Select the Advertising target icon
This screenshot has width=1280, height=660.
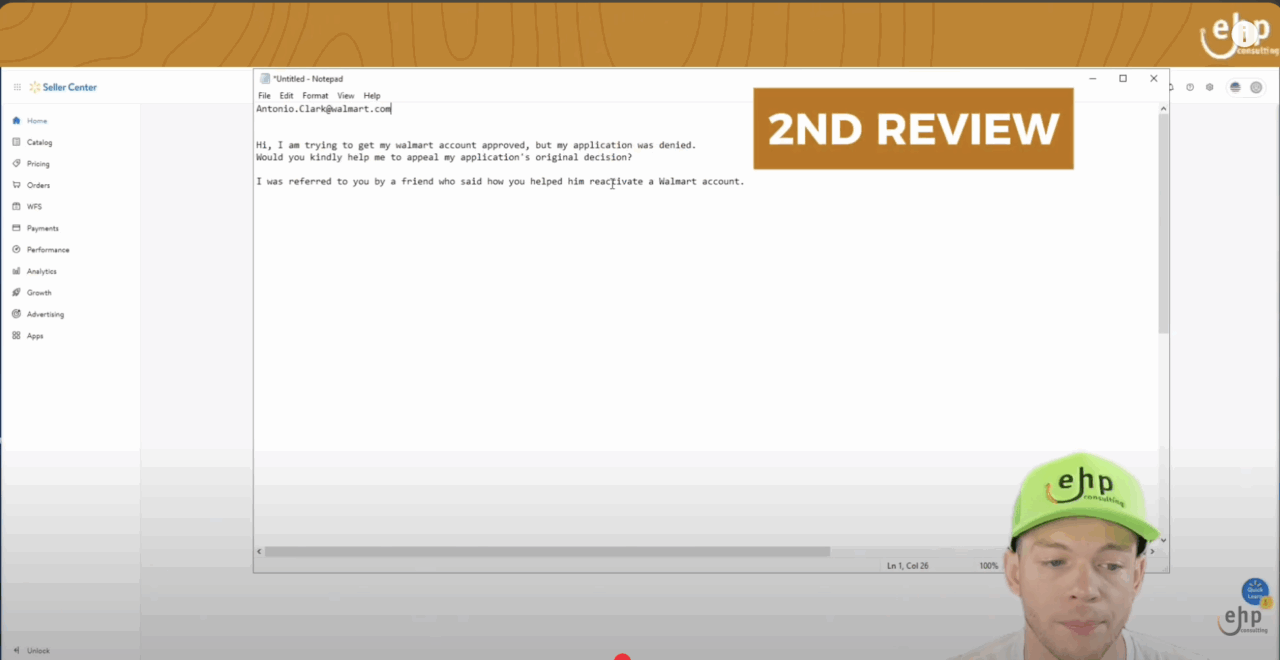click(x=16, y=314)
